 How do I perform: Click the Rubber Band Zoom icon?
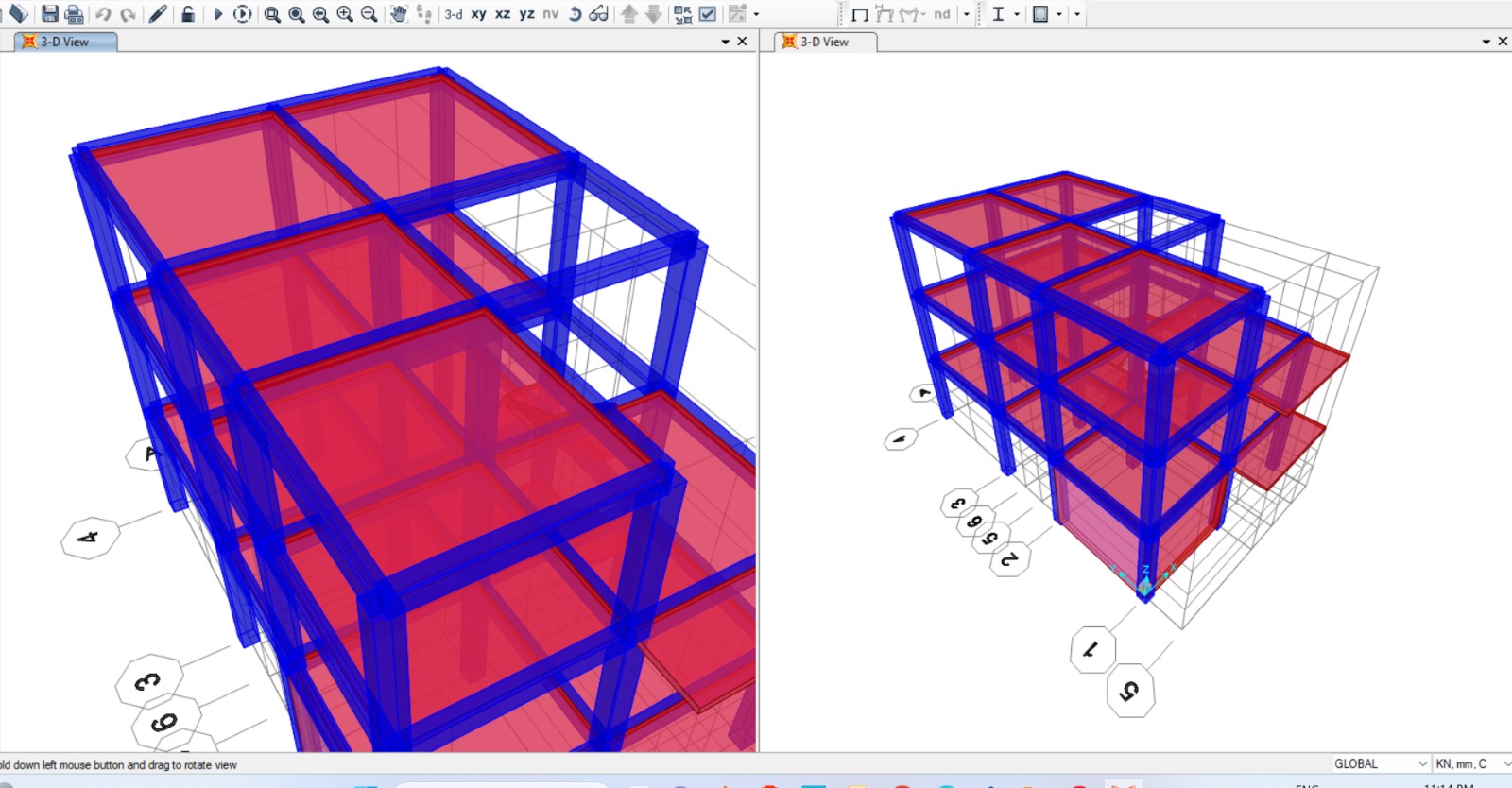(x=272, y=14)
